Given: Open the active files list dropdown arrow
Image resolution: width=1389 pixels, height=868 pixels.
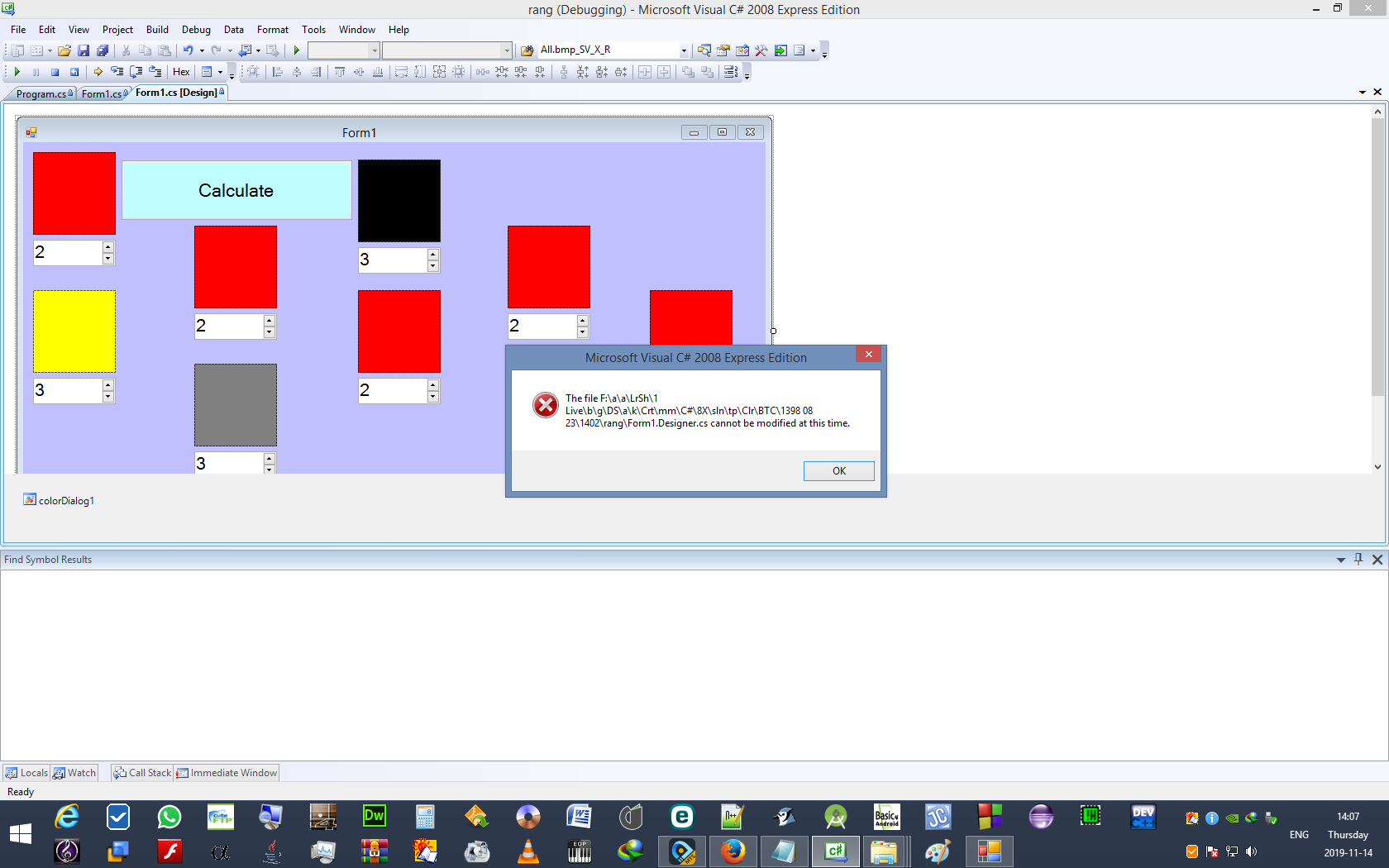Looking at the screenshot, I should (x=1363, y=93).
